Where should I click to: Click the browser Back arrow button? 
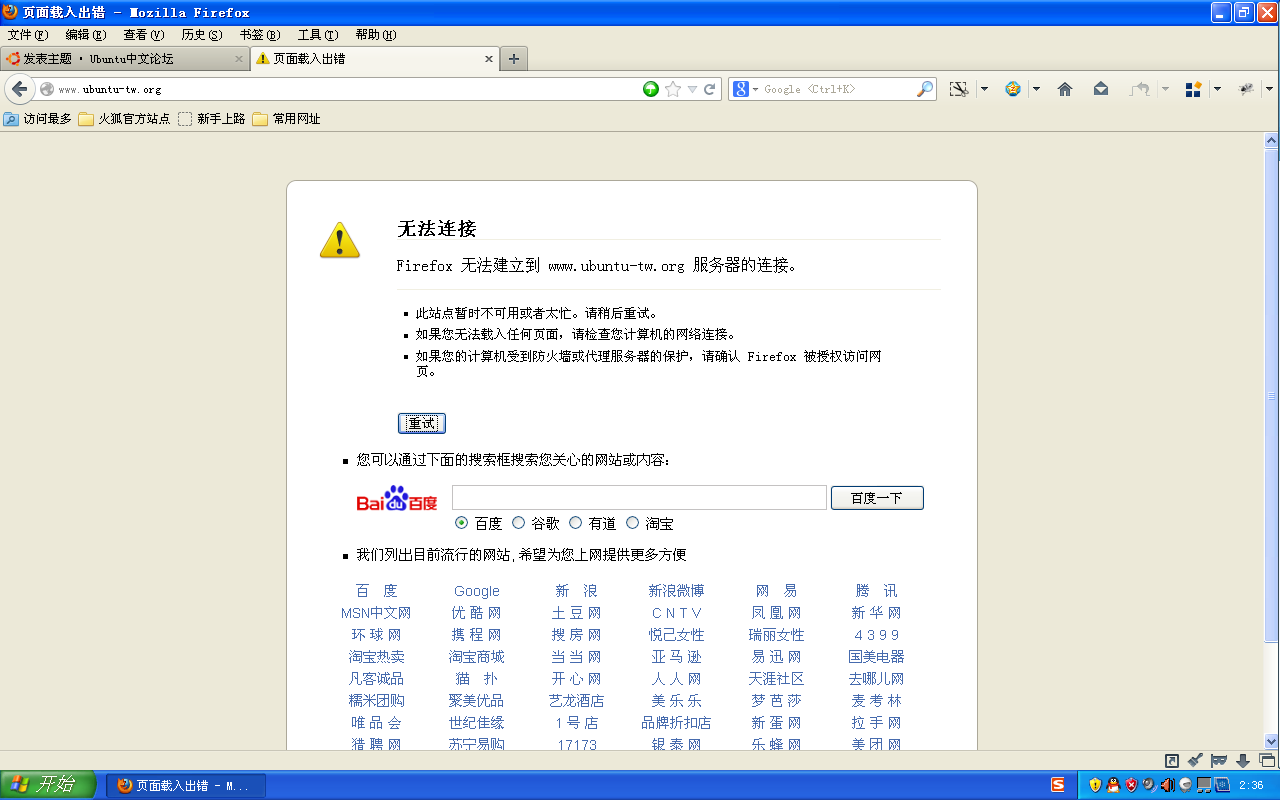pyautogui.click(x=18, y=89)
